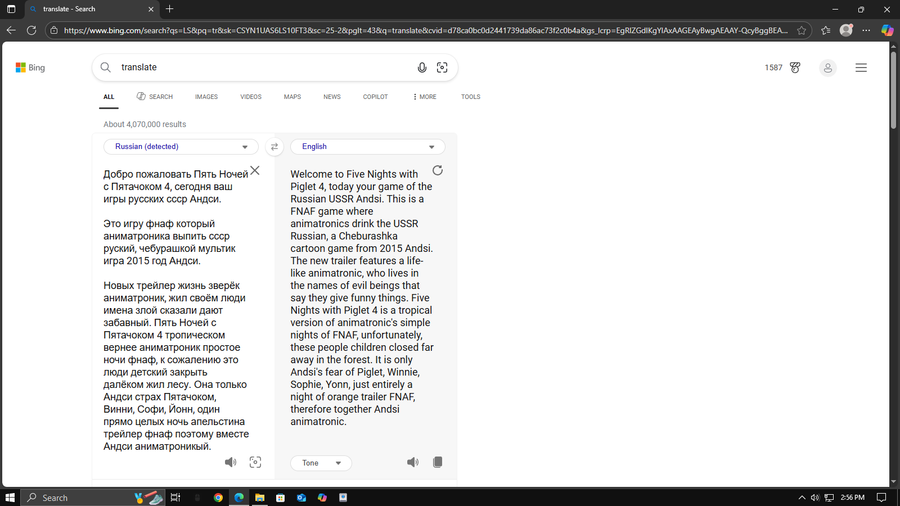
Task: Add this page to favorites star
Action: click(801, 30)
